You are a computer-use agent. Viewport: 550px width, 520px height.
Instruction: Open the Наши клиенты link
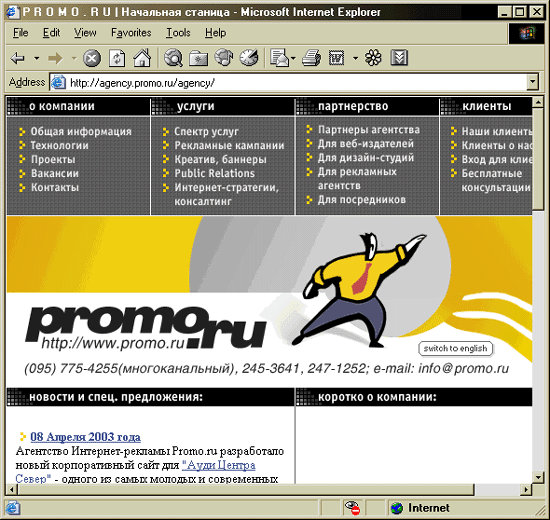[x=497, y=132]
